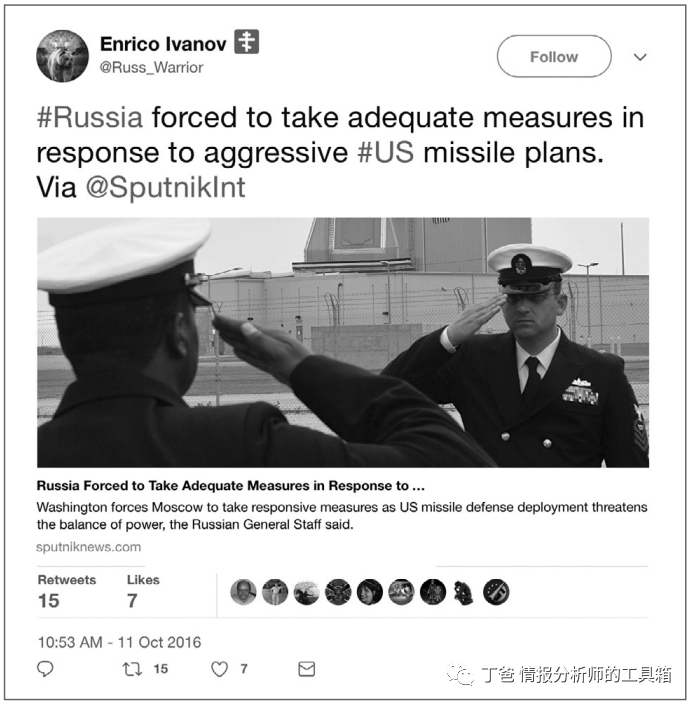
Task: Open Enrico Ivanov's profile avatar
Action: pos(62,56)
